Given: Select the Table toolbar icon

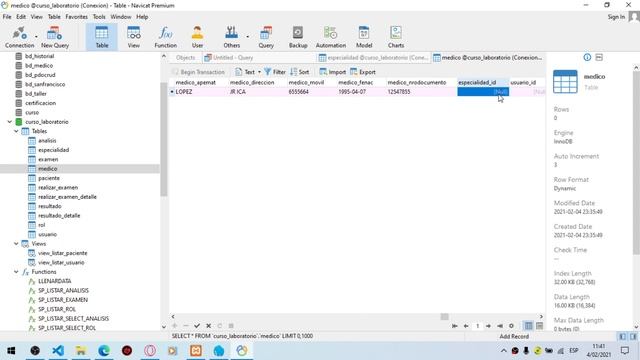Looking at the screenshot, I should (x=102, y=37).
